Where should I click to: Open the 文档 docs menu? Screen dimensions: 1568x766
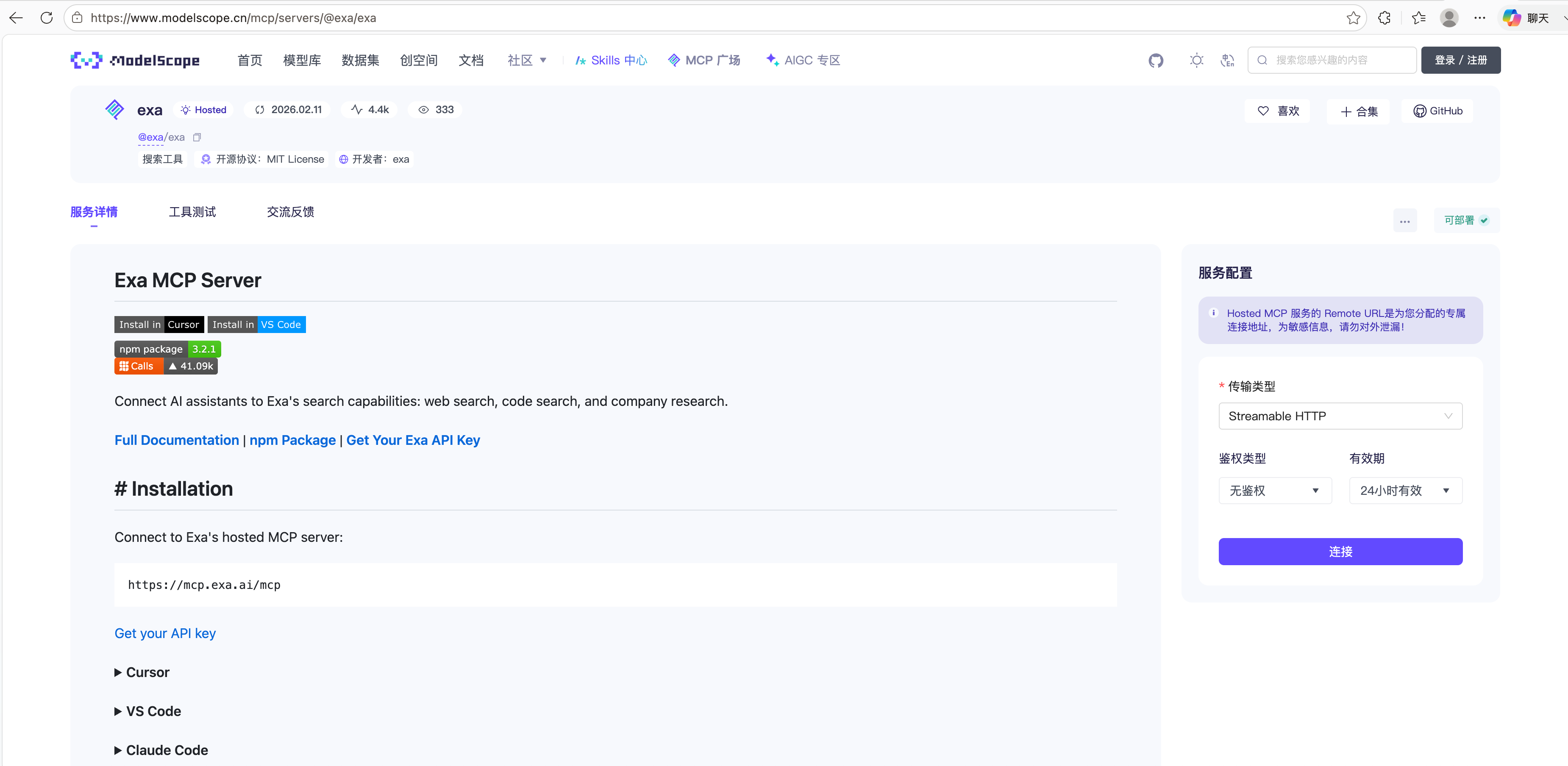pos(470,60)
